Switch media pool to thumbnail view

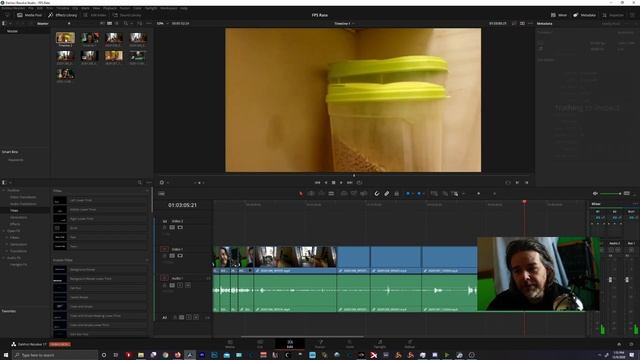tap(109, 24)
